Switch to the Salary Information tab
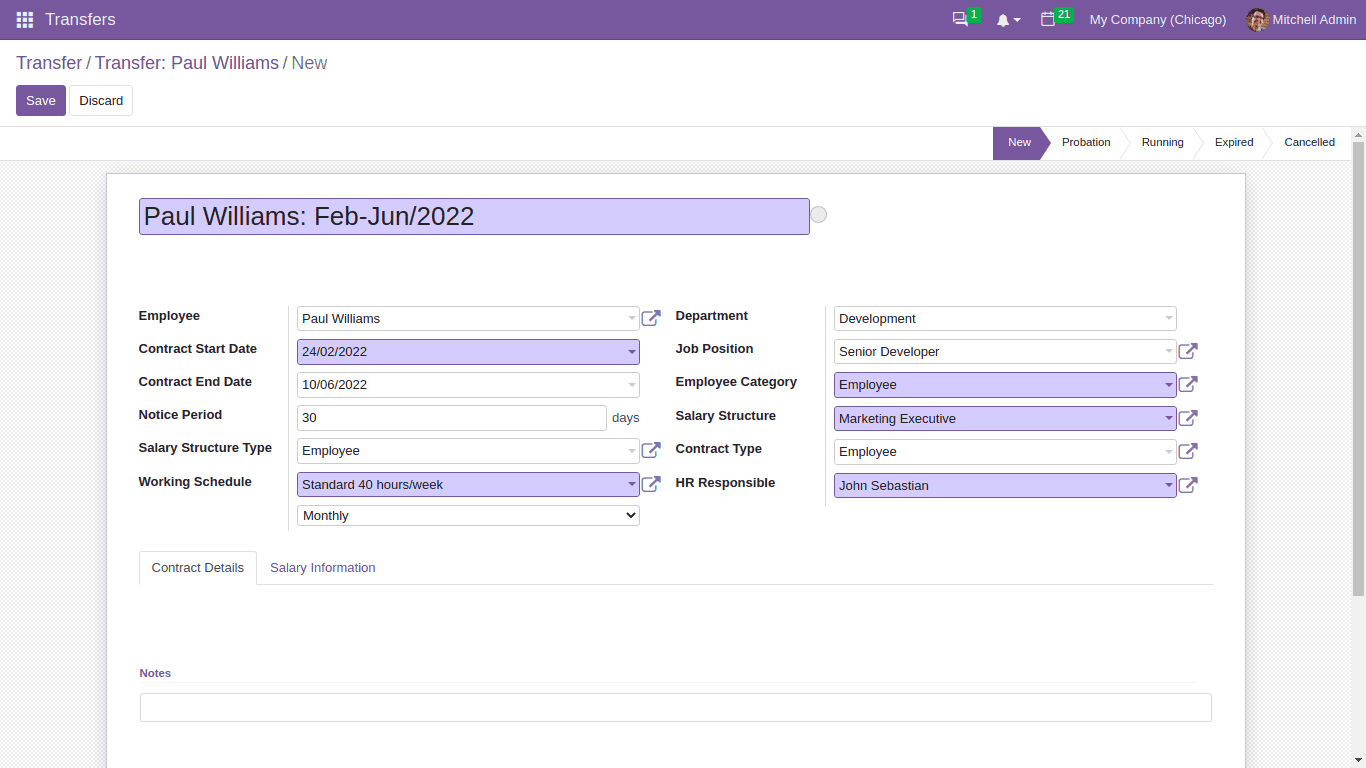The width and height of the screenshot is (1366, 768). tap(322, 567)
